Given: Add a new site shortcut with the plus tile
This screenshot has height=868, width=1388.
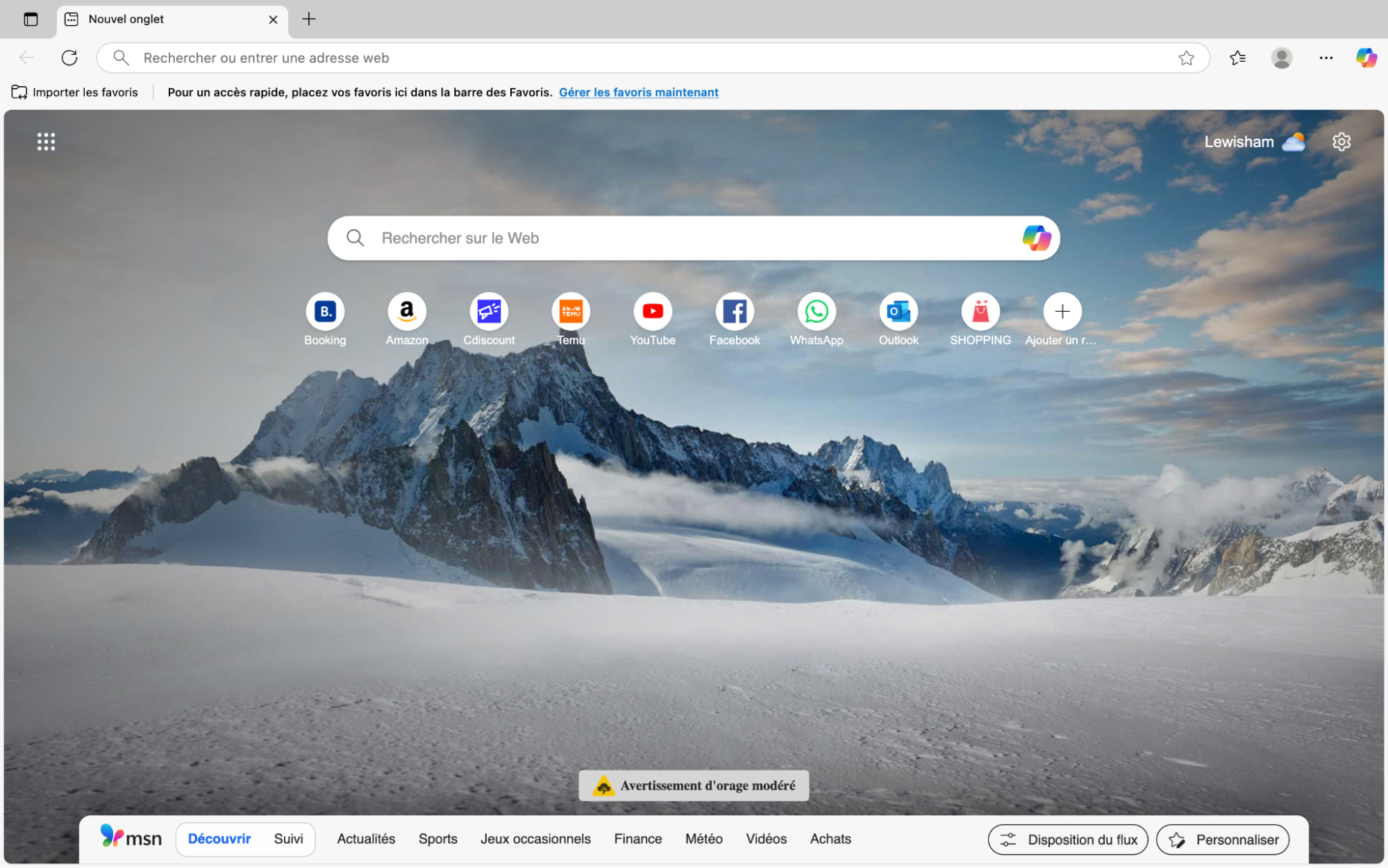Looking at the screenshot, I should pyautogui.click(x=1061, y=311).
